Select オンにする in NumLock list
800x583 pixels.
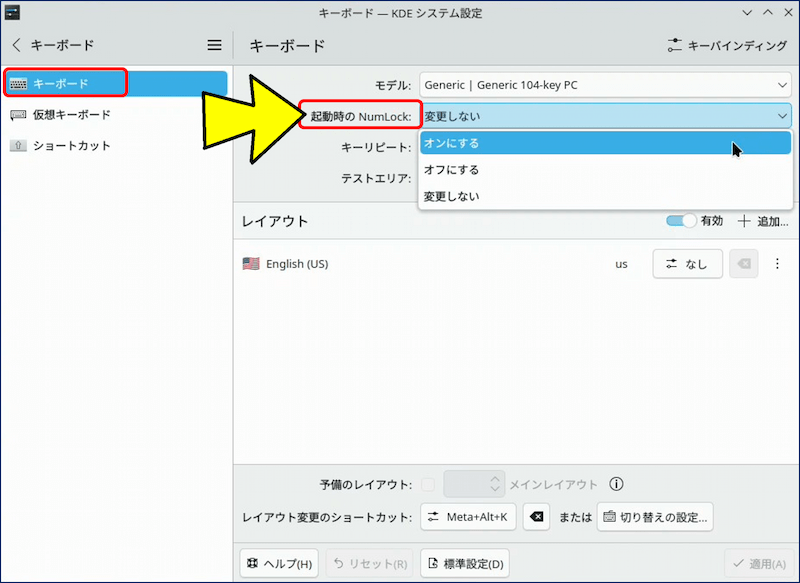605,143
